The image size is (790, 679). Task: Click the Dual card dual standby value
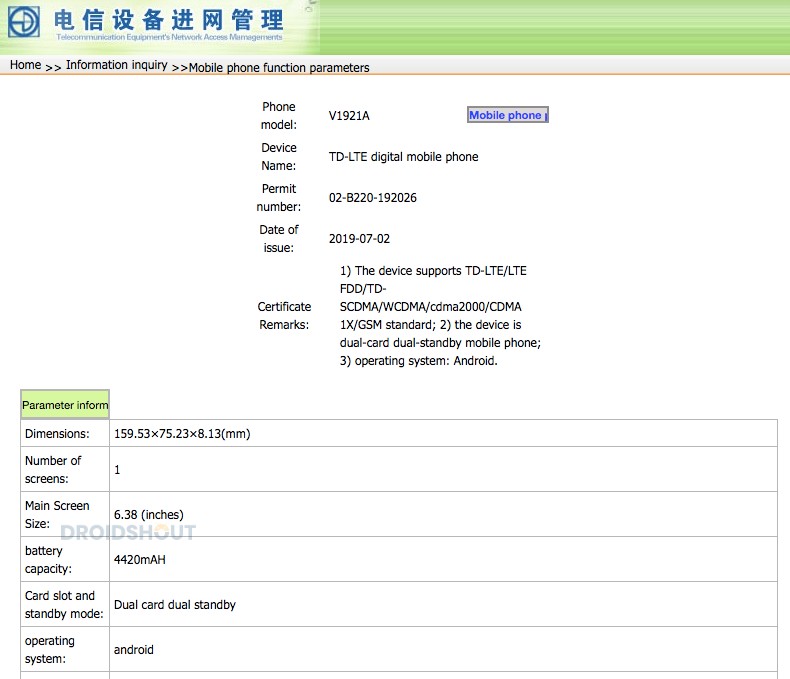coord(175,605)
